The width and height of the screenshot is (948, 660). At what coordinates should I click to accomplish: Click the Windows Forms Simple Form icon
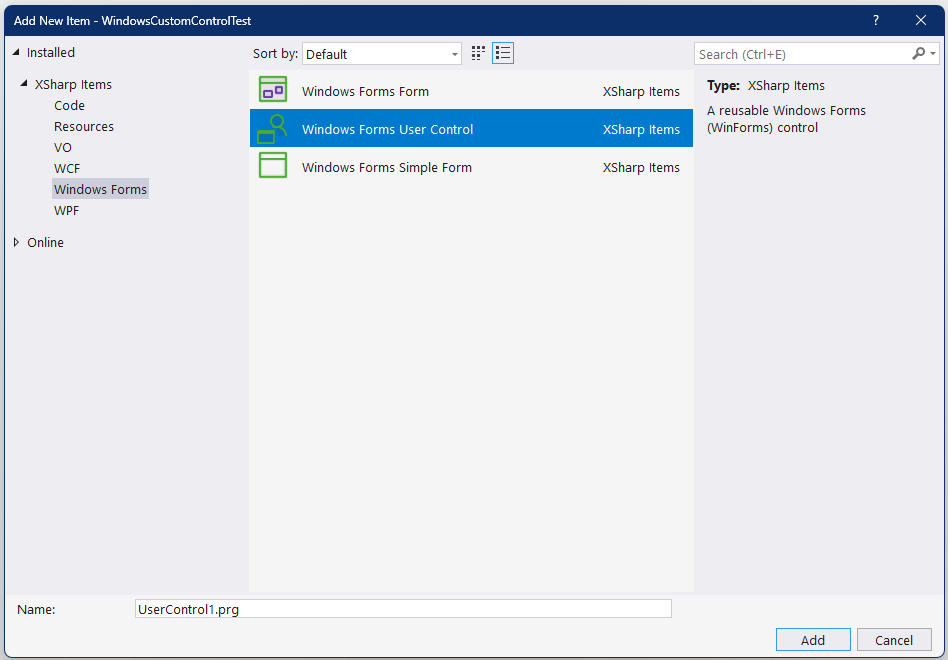click(272, 166)
